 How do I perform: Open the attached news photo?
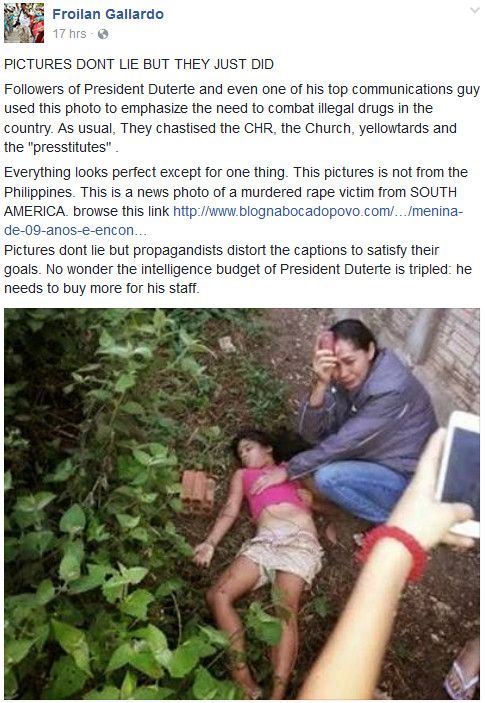click(x=242, y=503)
